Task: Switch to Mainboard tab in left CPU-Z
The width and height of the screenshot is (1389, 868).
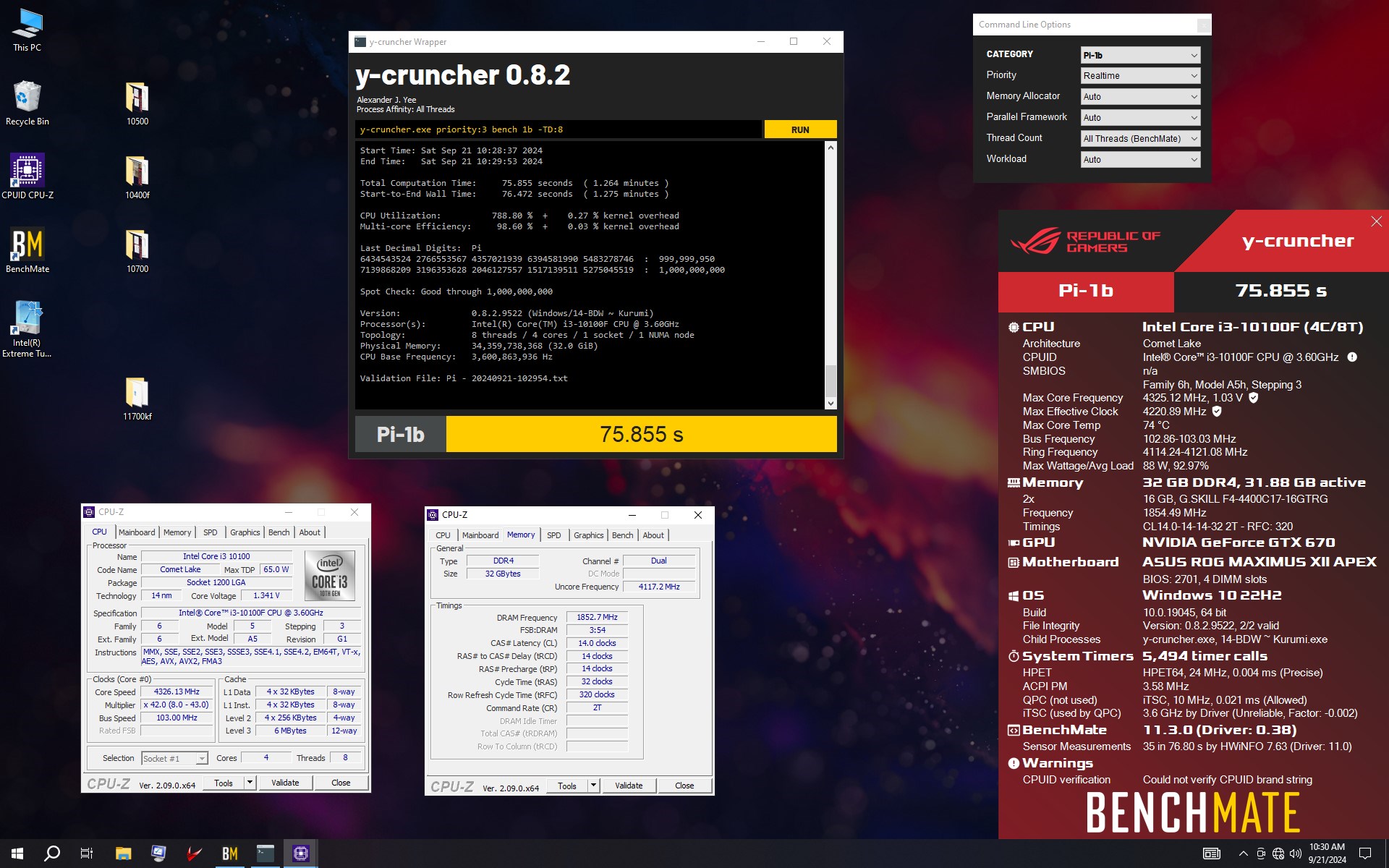Action: coord(137,532)
